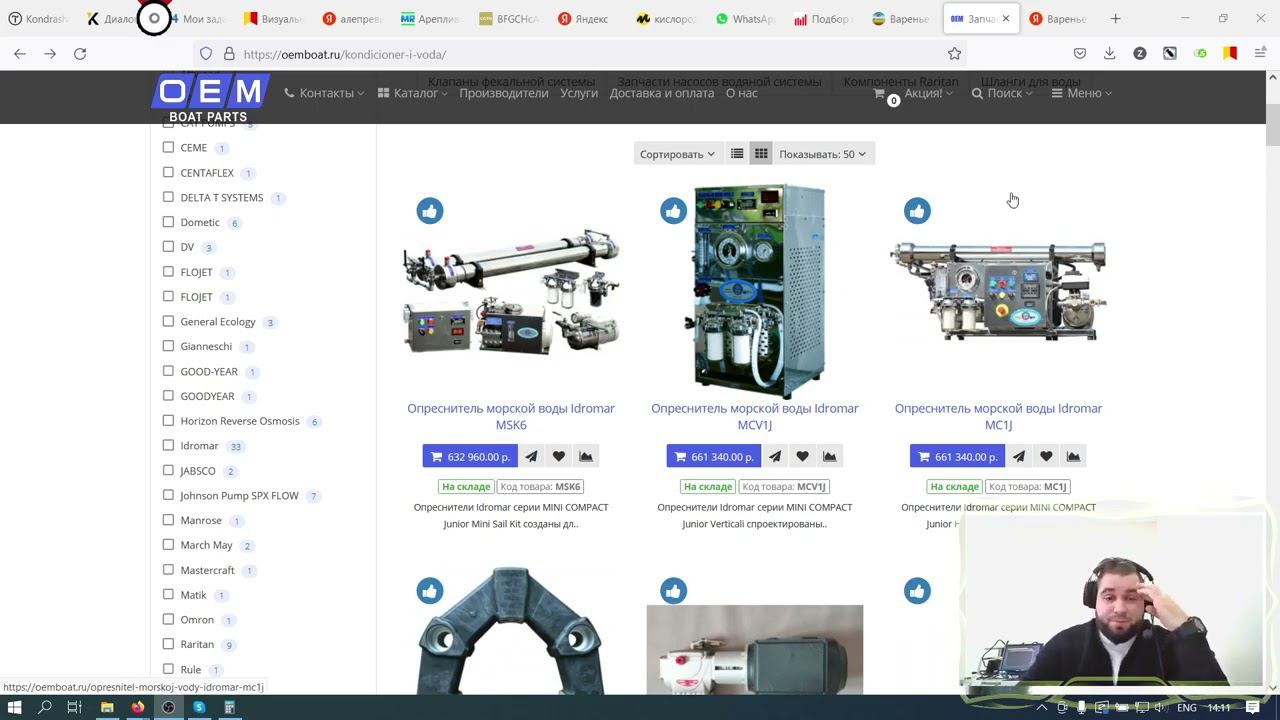This screenshot has height=720, width=1280.
Task: Click the price button for Idromar MCV1J
Action: click(x=714, y=456)
